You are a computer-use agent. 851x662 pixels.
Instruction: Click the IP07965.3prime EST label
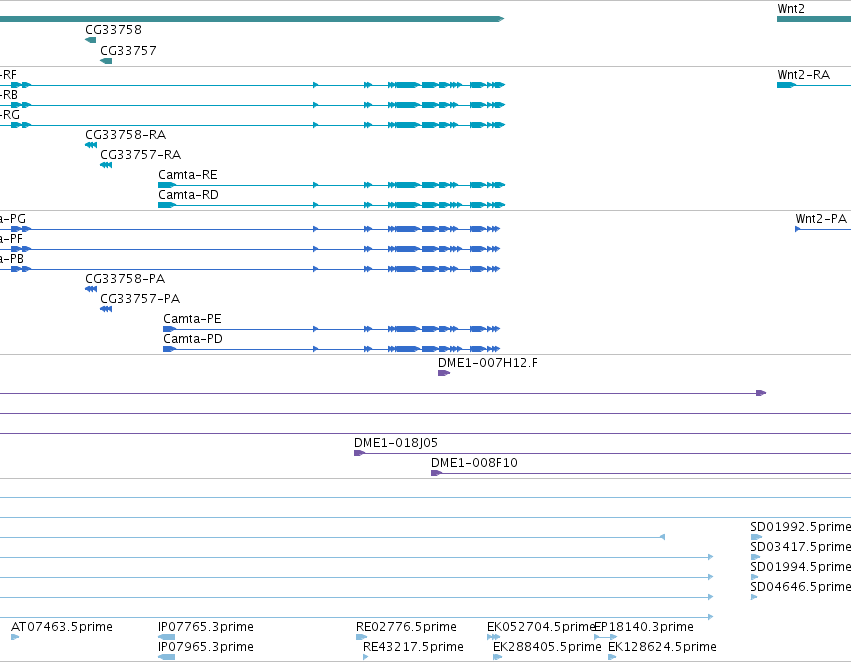click(x=206, y=647)
